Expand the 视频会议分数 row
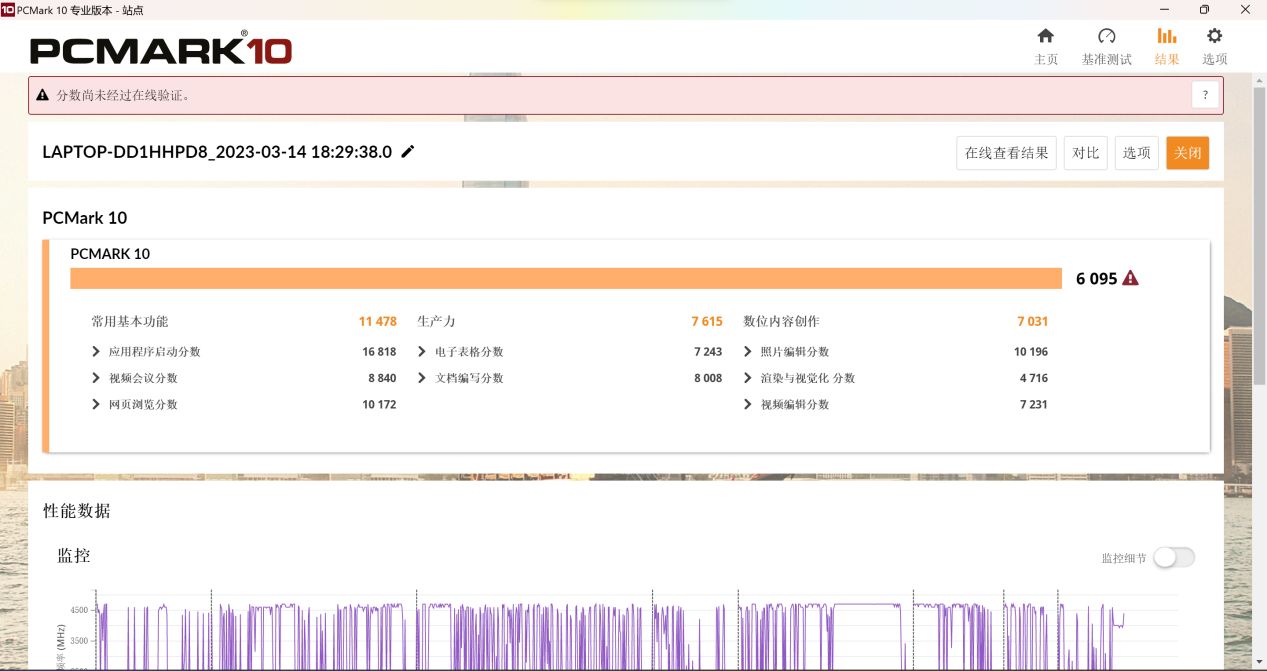 click(x=96, y=378)
